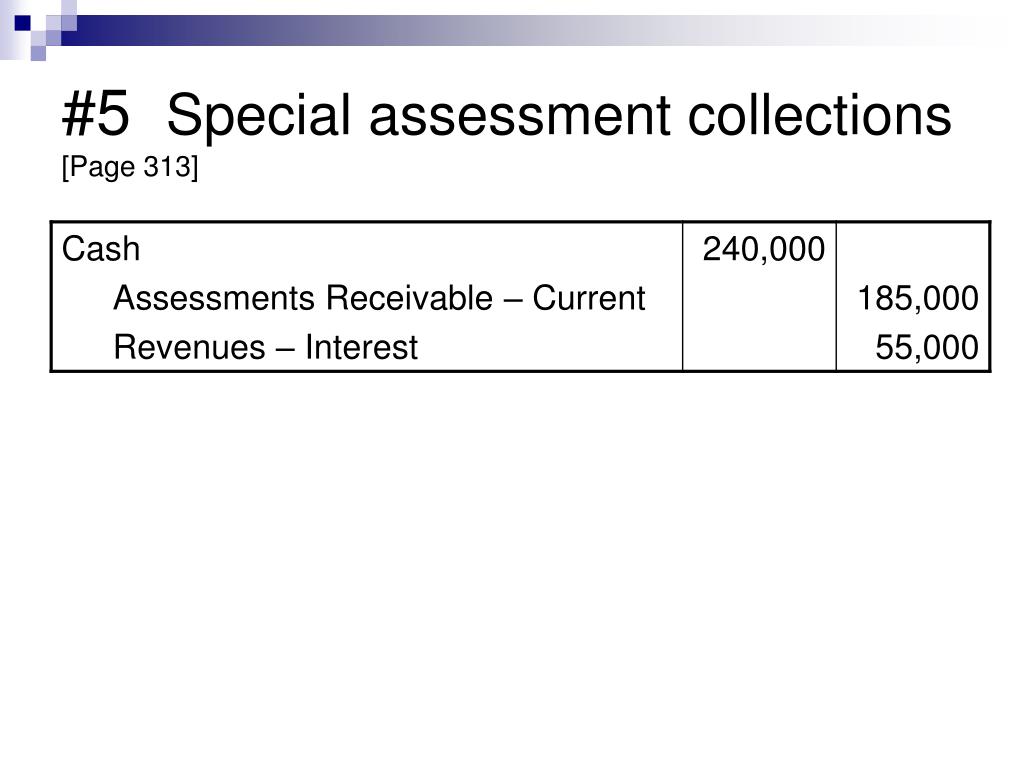Click the word 'collections' in the title

[x=820, y=115]
